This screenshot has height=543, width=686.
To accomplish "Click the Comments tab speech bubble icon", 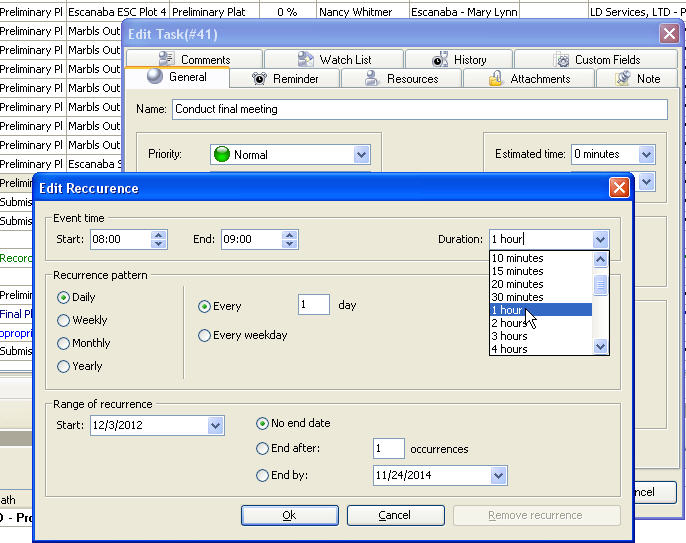I will pos(165,60).
